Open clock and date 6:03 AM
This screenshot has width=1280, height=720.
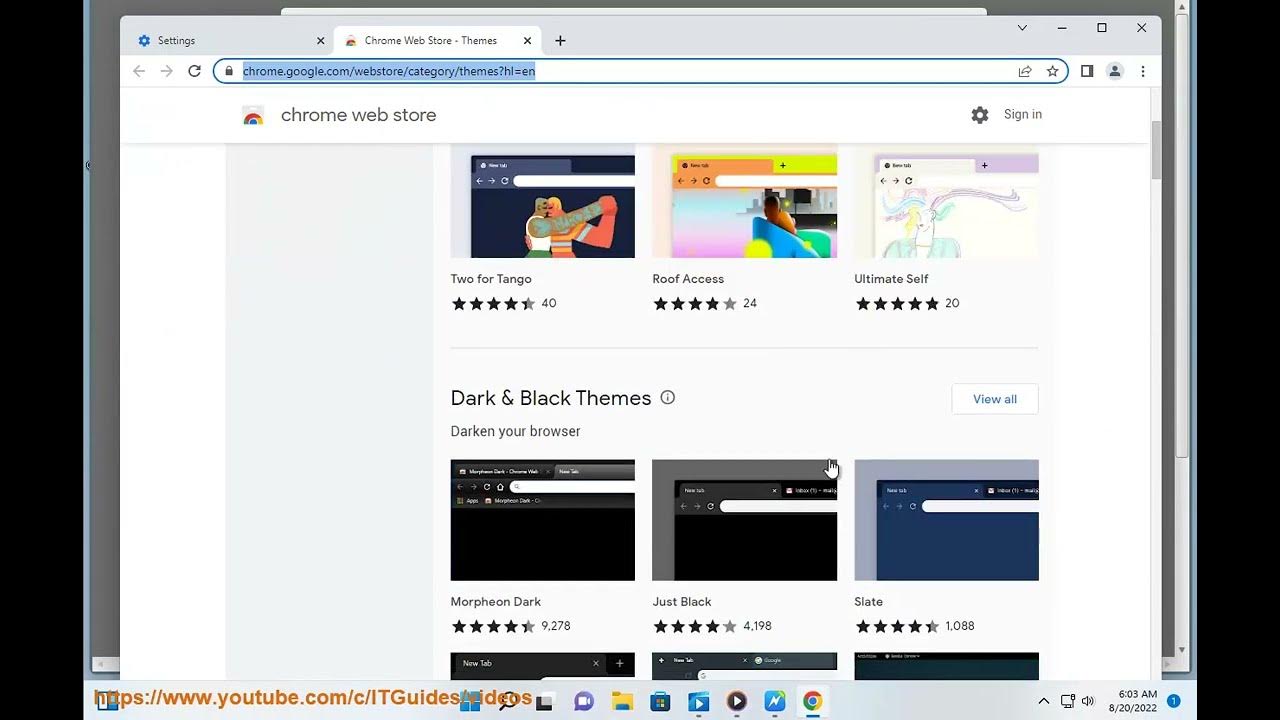pyautogui.click(x=1132, y=701)
